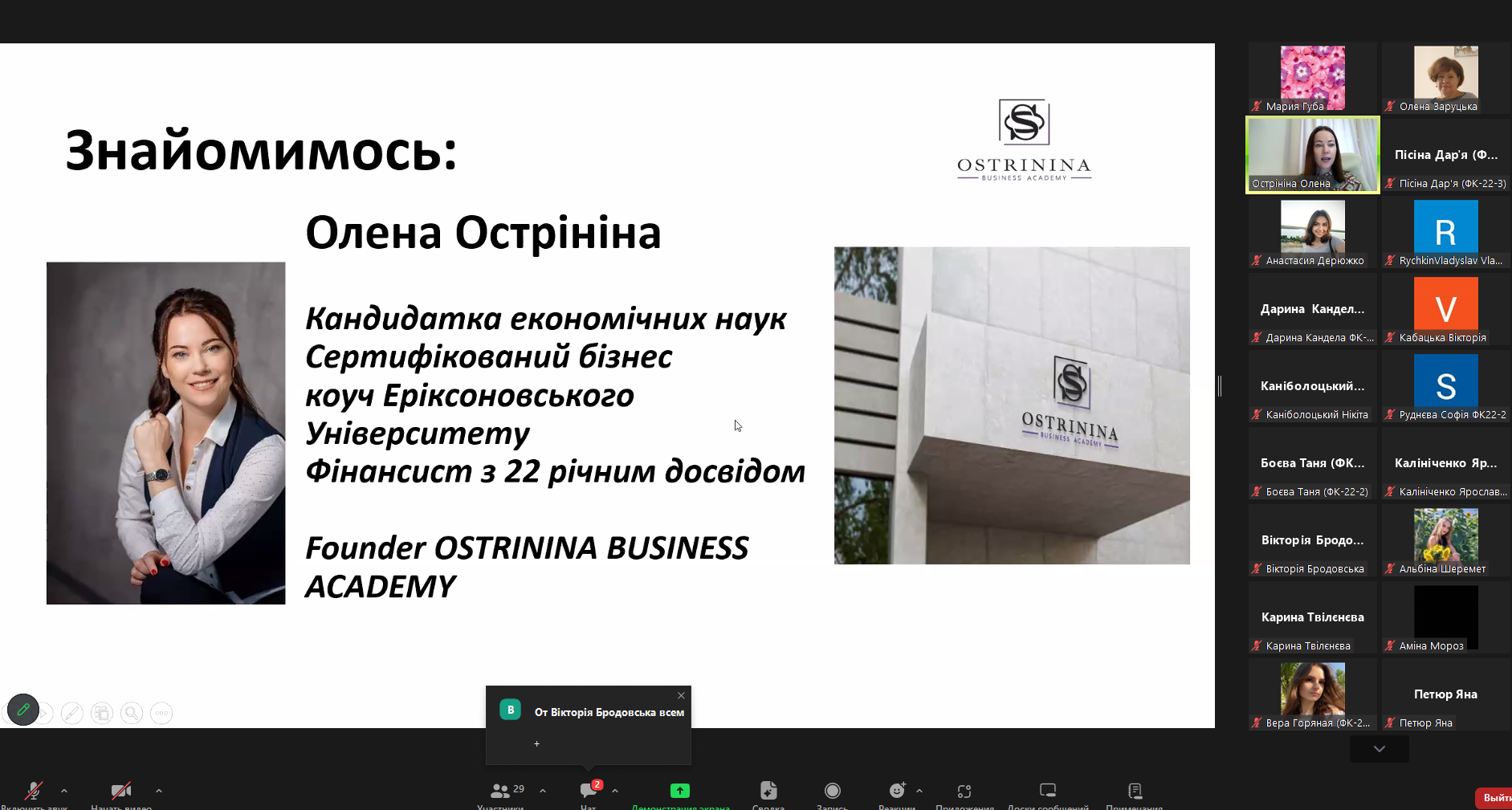Click the gallery panel resize handle
The width and height of the screenshot is (1512, 810).
1220,386
